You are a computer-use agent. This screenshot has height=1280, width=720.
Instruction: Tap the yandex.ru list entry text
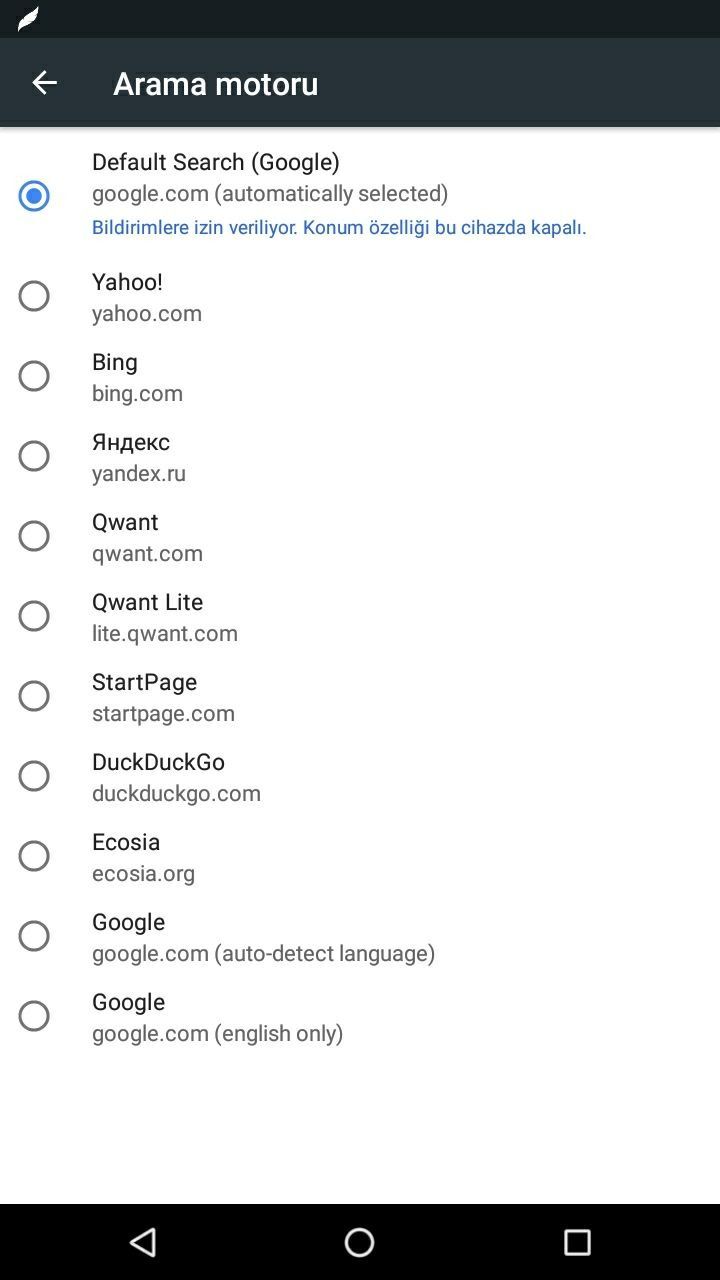(x=139, y=473)
